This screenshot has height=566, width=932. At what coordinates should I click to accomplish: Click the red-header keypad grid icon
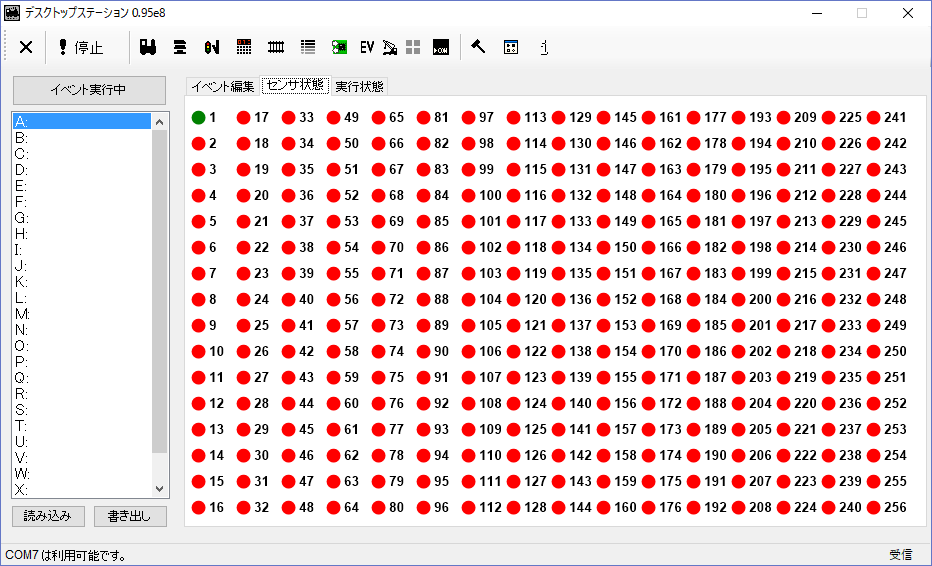coord(244,47)
